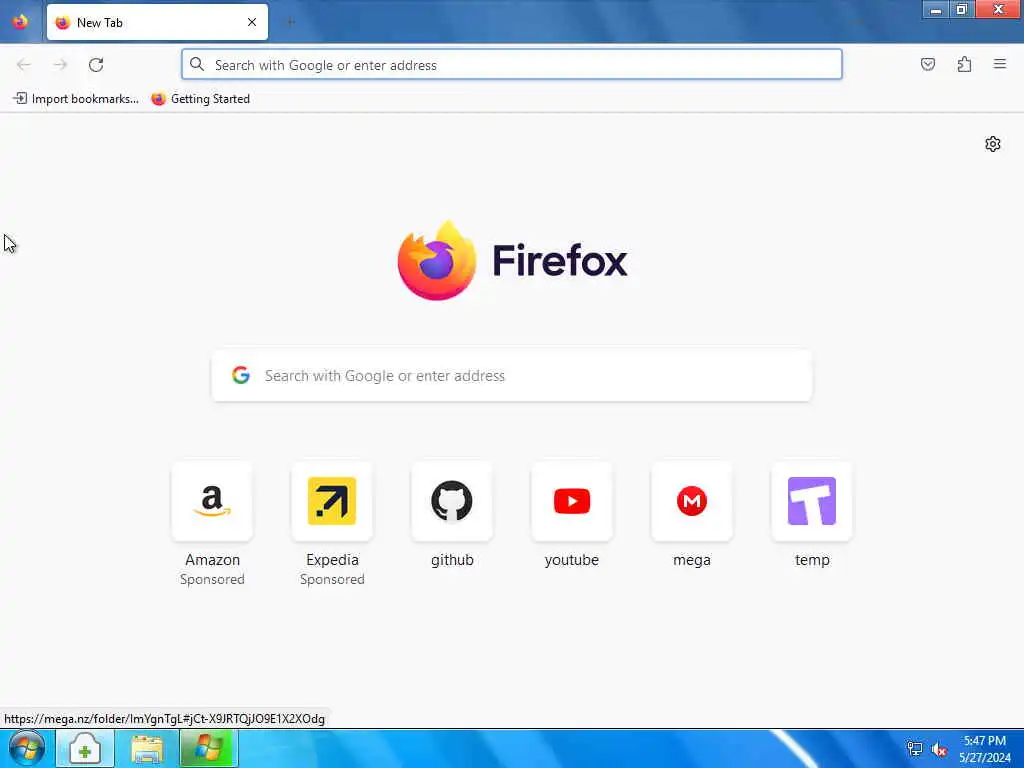Click the green plus house taskbar icon
The image size is (1024, 768).
[85, 749]
